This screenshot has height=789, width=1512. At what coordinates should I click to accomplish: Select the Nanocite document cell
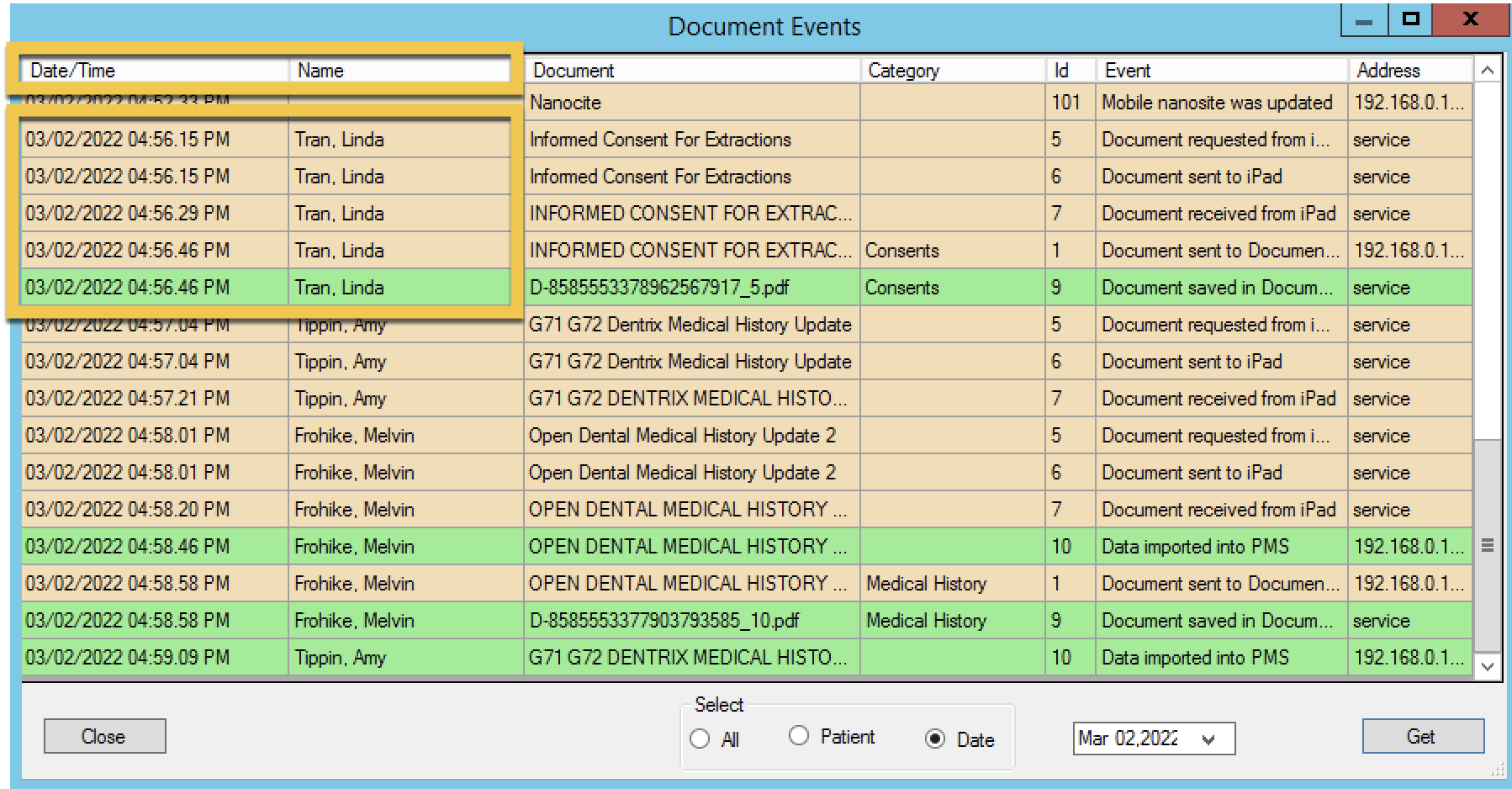pyautogui.click(x=692, y=103)
